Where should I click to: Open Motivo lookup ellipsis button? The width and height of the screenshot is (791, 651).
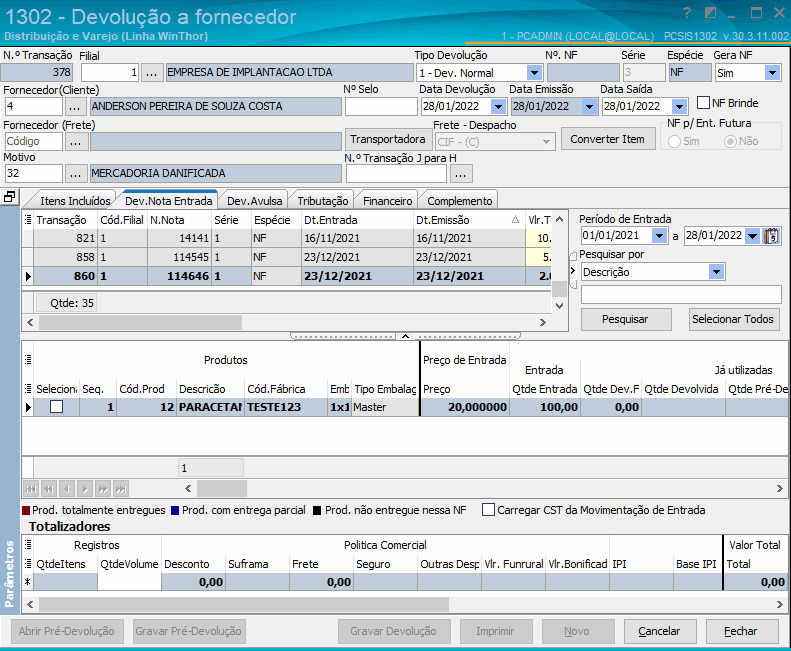[76, 174]
